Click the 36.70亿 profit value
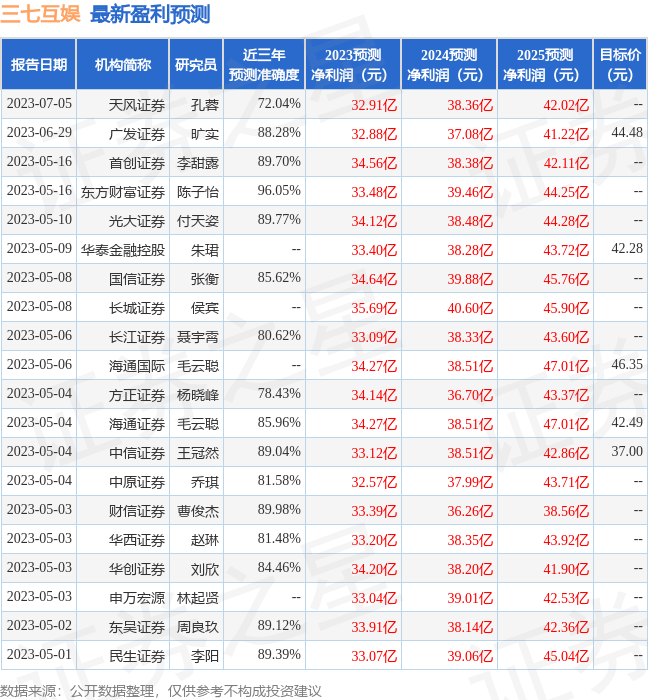Viewport: 648px width, 700px height. click(470, 395)
